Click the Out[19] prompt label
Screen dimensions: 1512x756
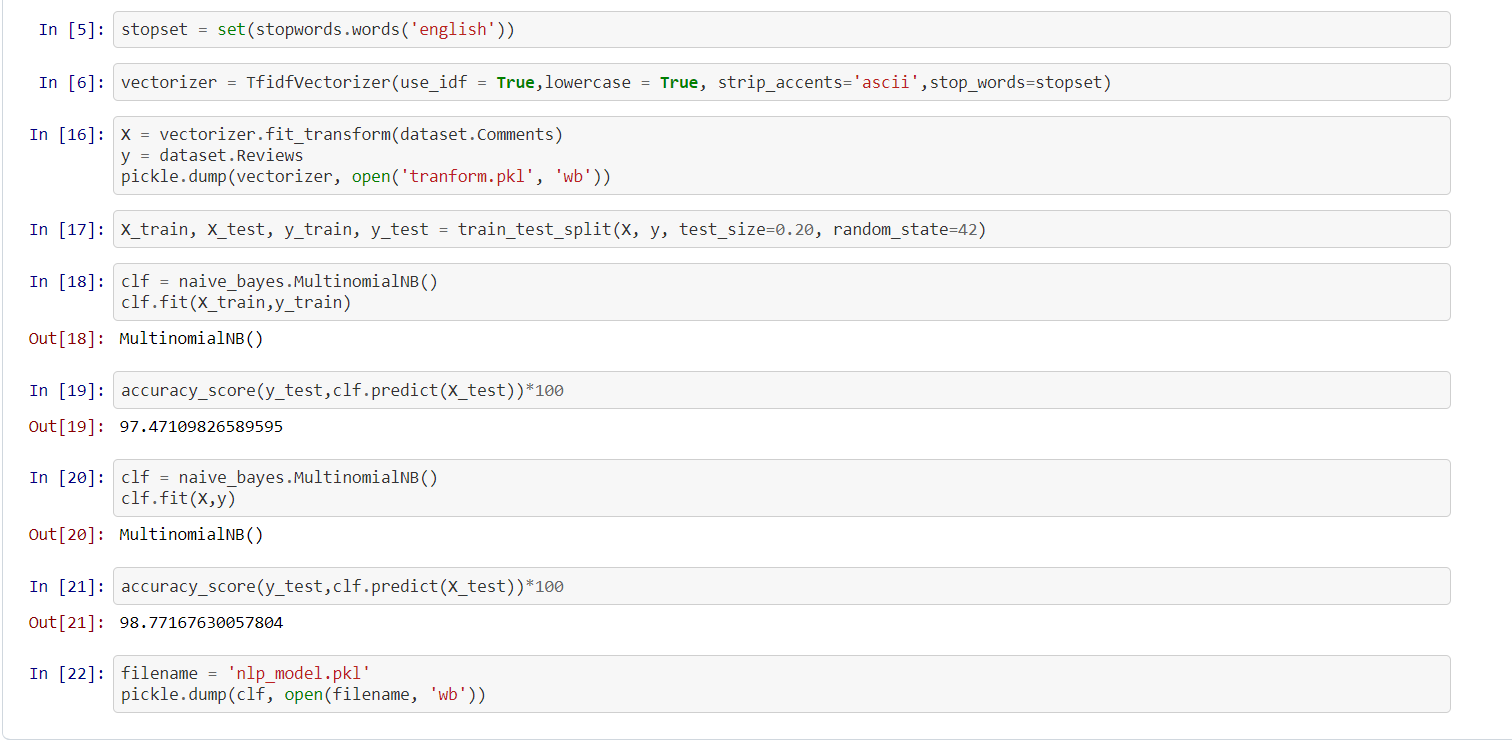[67, 427]
